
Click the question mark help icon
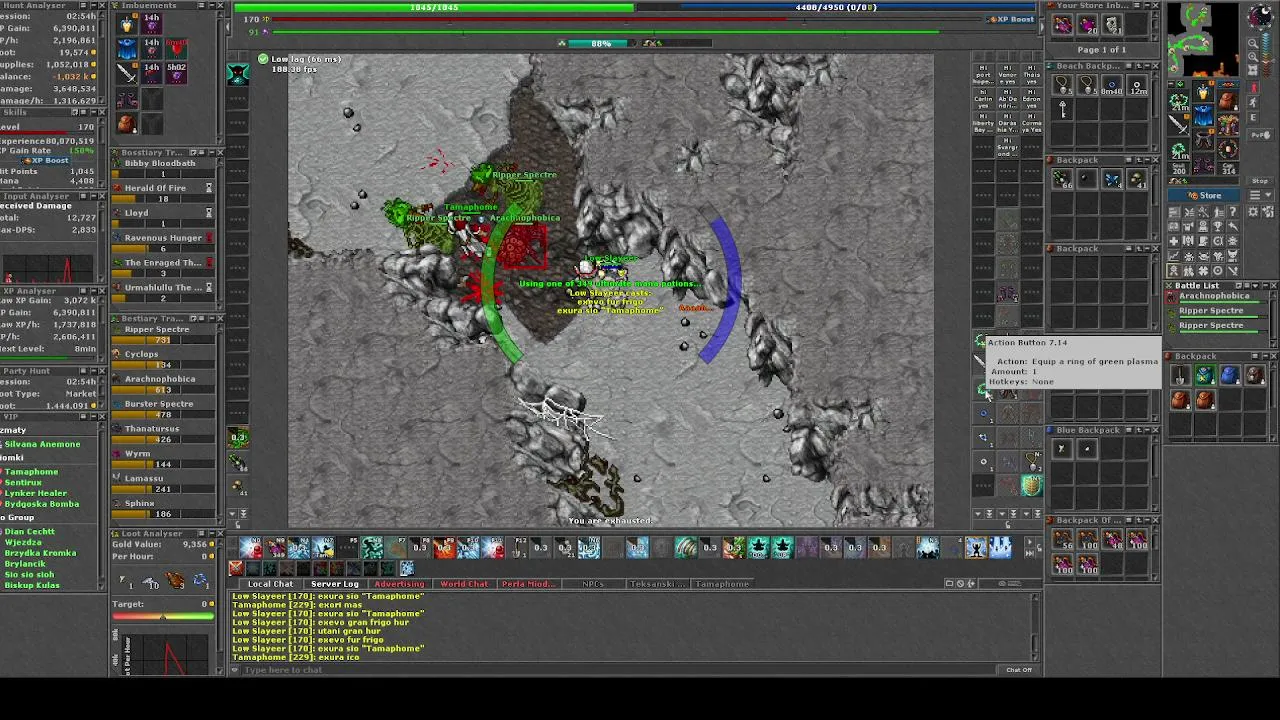coord(1233,212)
